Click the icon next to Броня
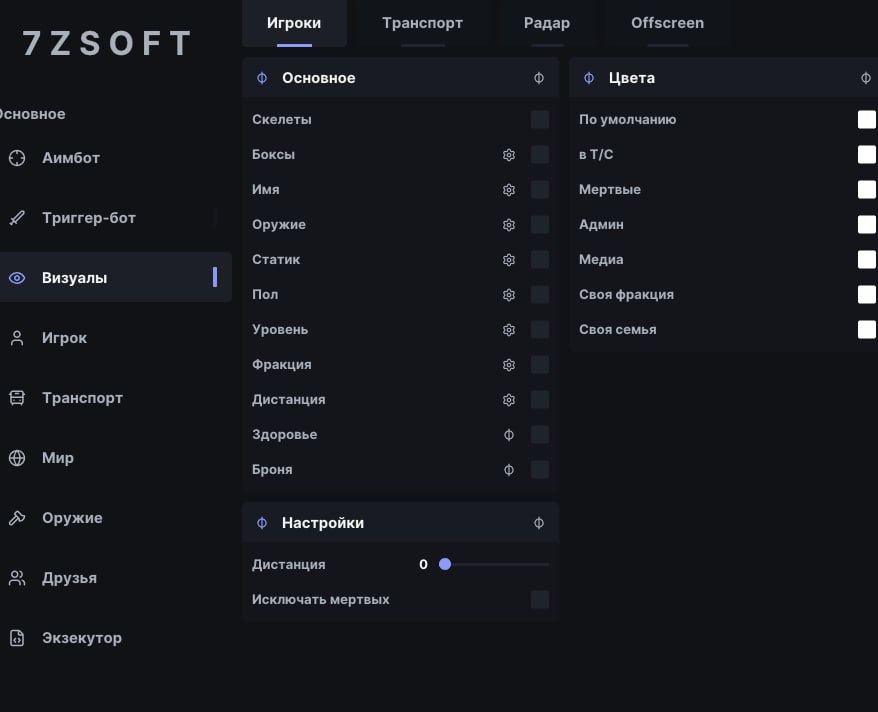878x712 pixels. click(508, 470)
